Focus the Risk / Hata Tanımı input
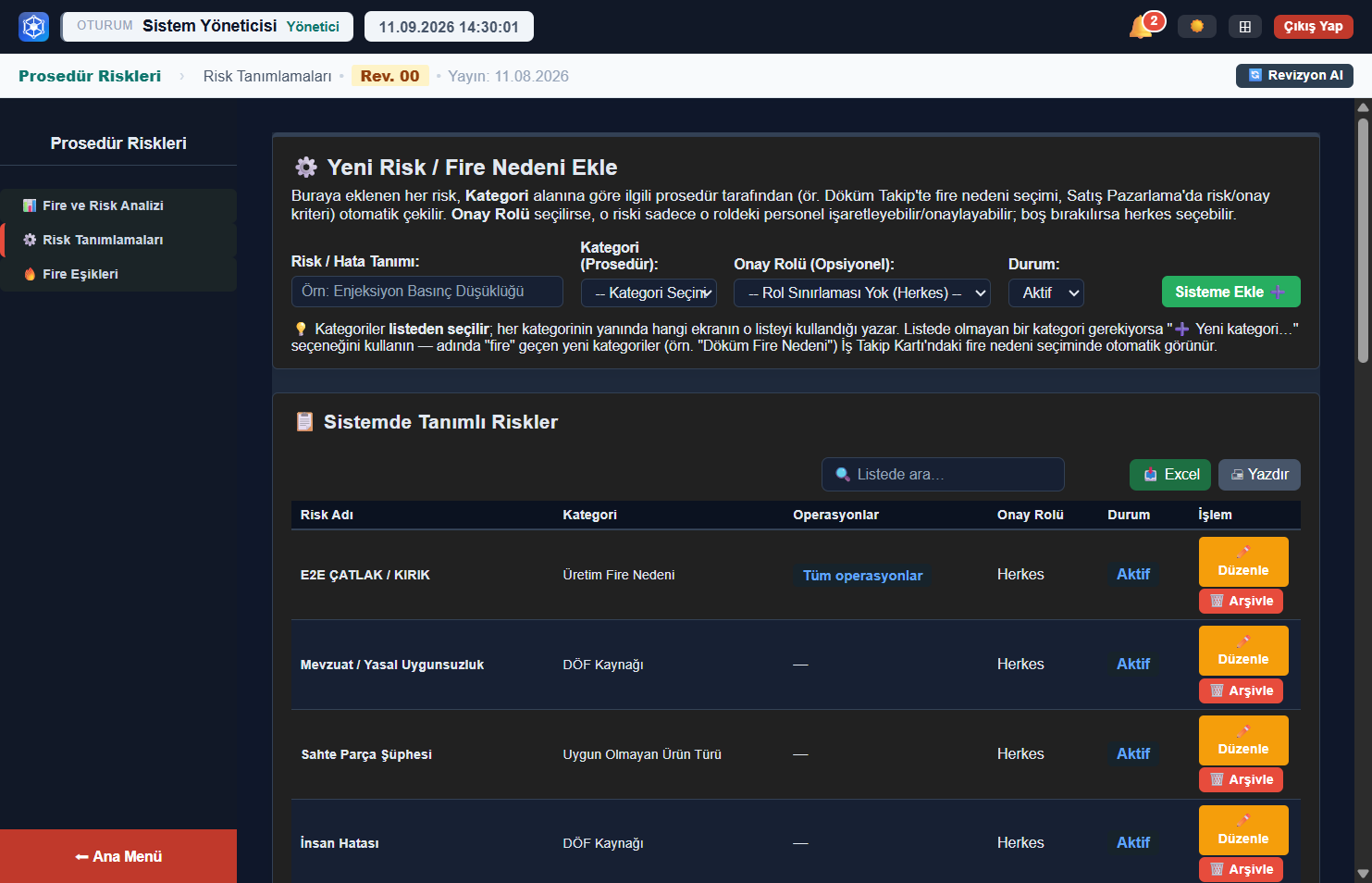 click(427, 292)
